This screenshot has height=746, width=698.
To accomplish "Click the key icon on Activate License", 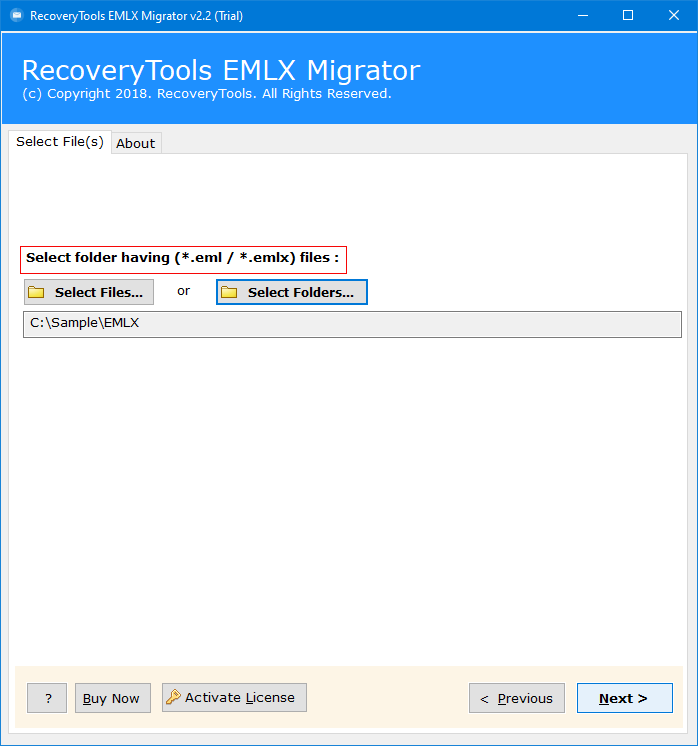I will 173,697.
